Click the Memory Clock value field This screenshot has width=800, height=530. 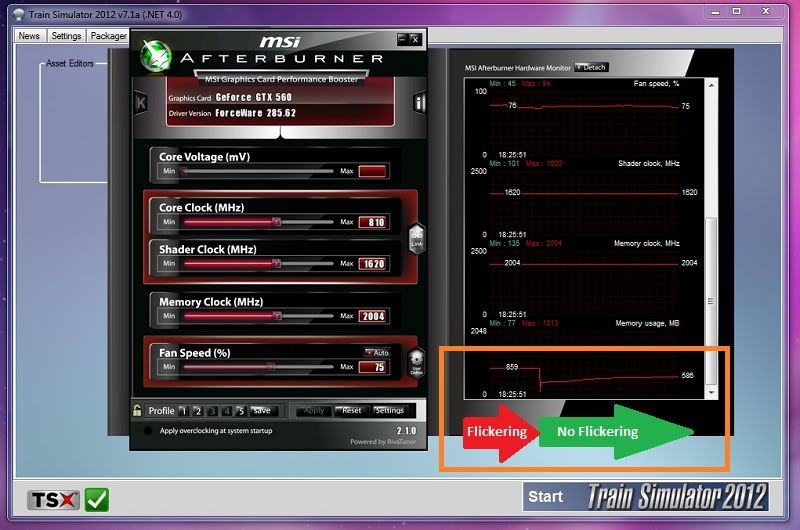point(372,316)
